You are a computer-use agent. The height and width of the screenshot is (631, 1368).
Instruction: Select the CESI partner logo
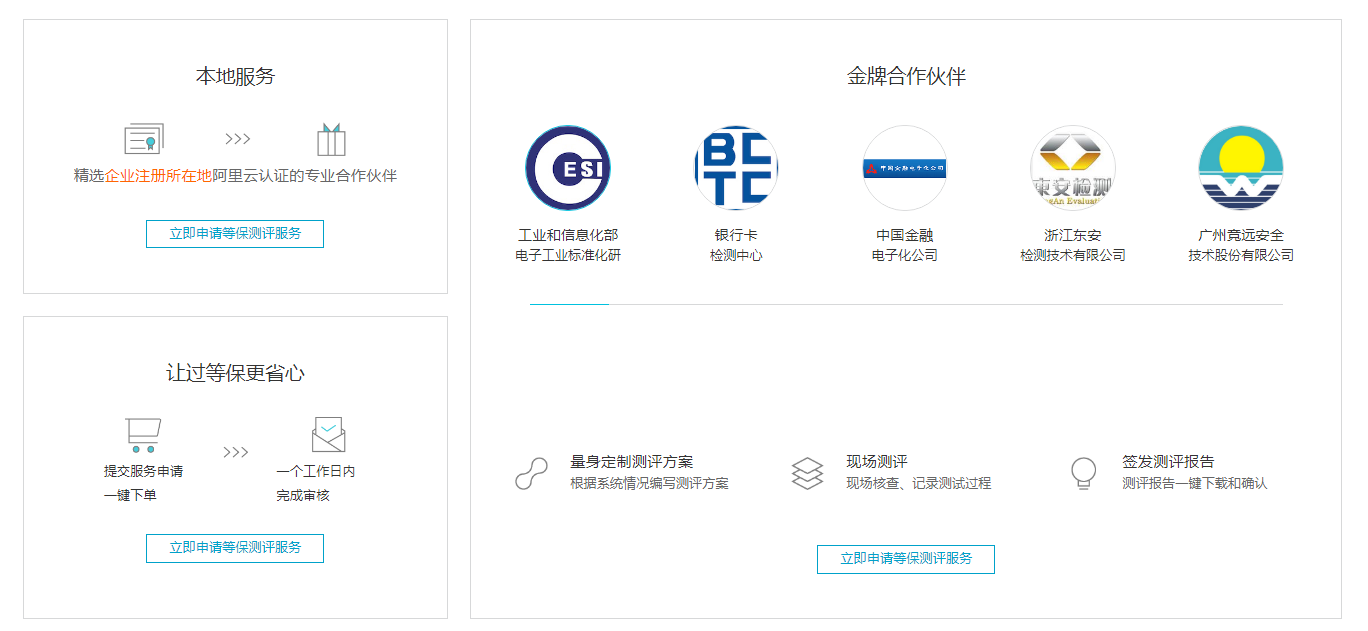(x=568, y=168)
